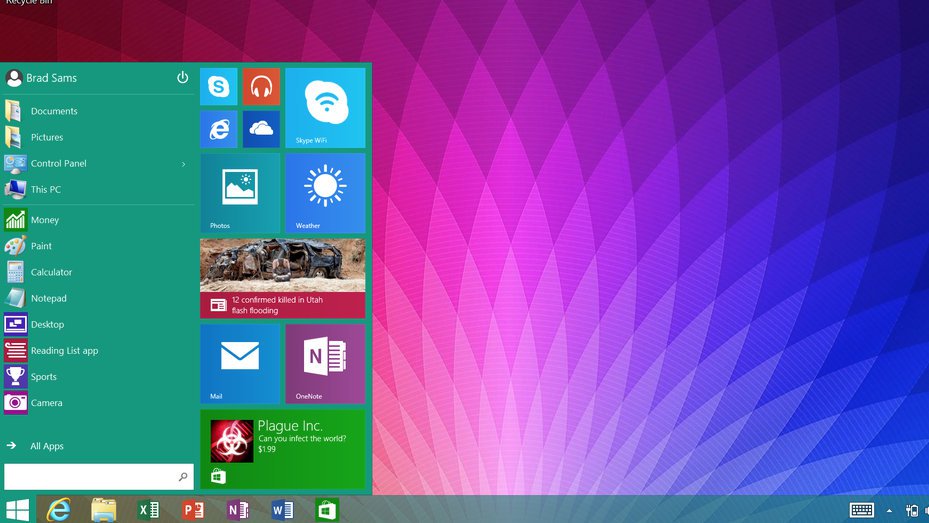Open the Weather tile
The height and width of the screenshot is (523, 929).
pyautogui.click(x=325, y=193)
